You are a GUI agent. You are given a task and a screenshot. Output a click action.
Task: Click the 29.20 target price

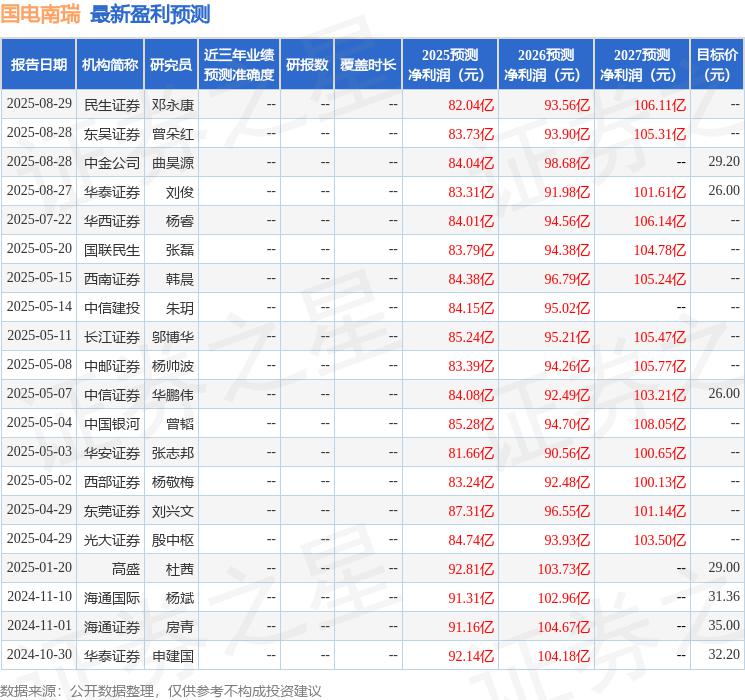[724, 162]
